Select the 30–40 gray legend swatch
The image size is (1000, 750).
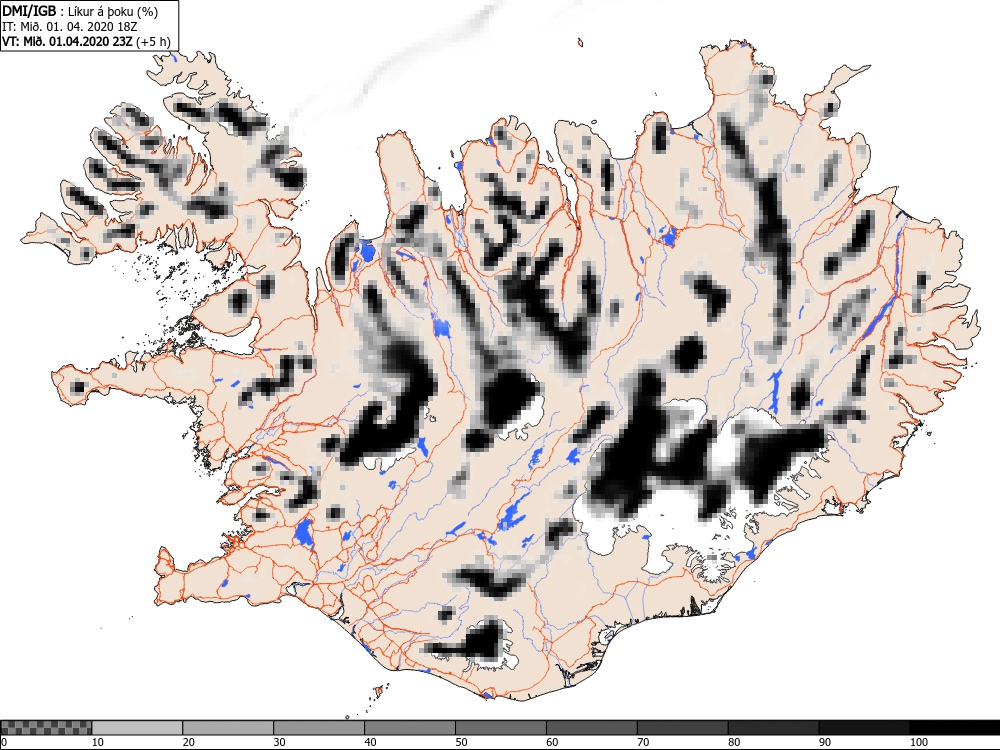coord(319,728)
